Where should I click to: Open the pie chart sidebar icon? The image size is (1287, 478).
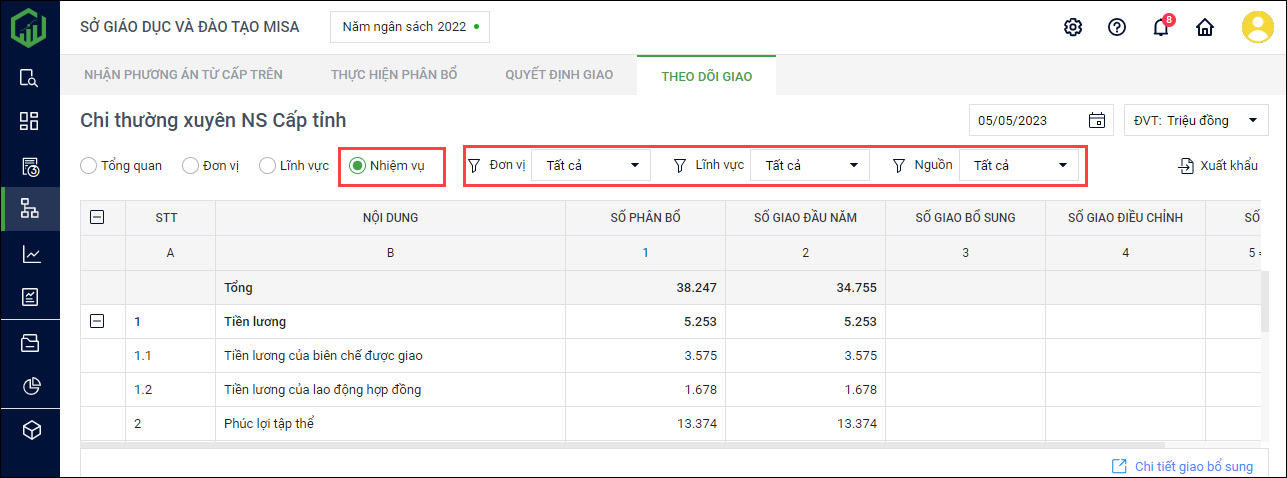[30, 386]
